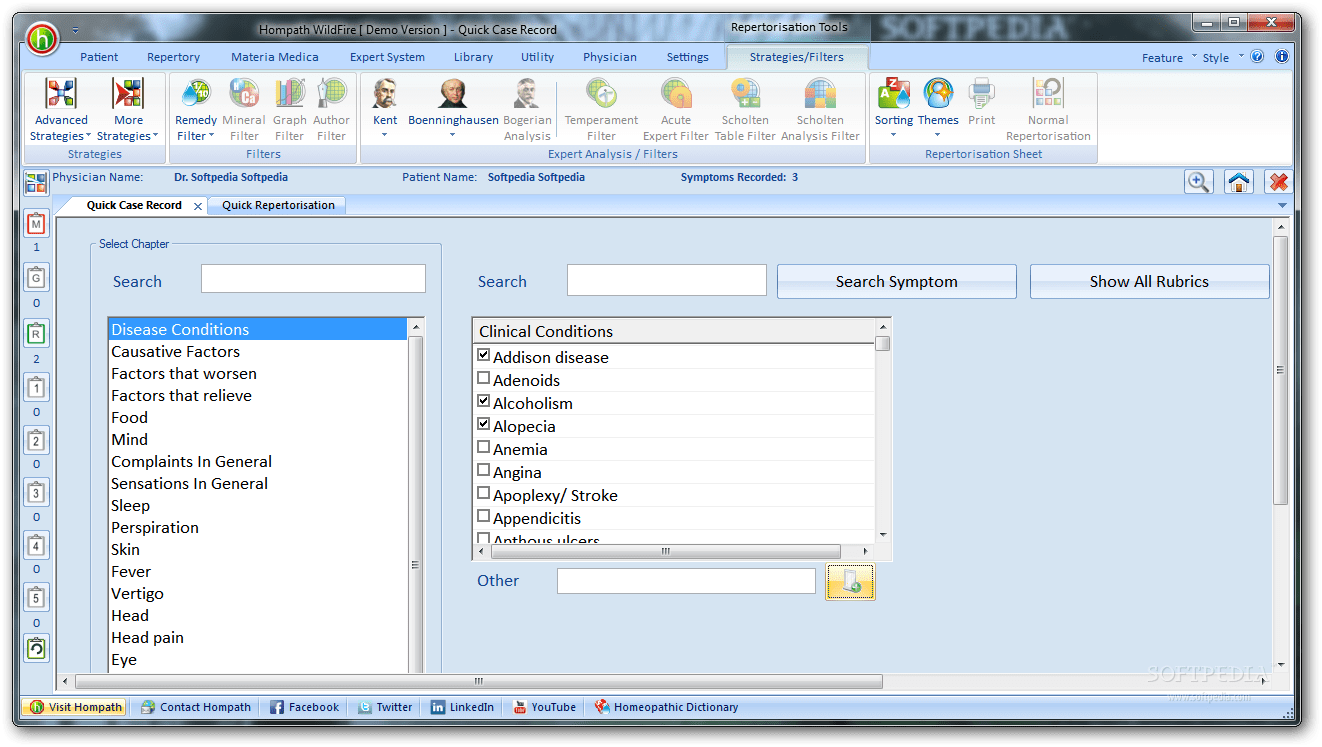Viewport: 1322px width, 747px height.
Task: Zoom the case record with magnifier icon
Action: (1199, 181)
